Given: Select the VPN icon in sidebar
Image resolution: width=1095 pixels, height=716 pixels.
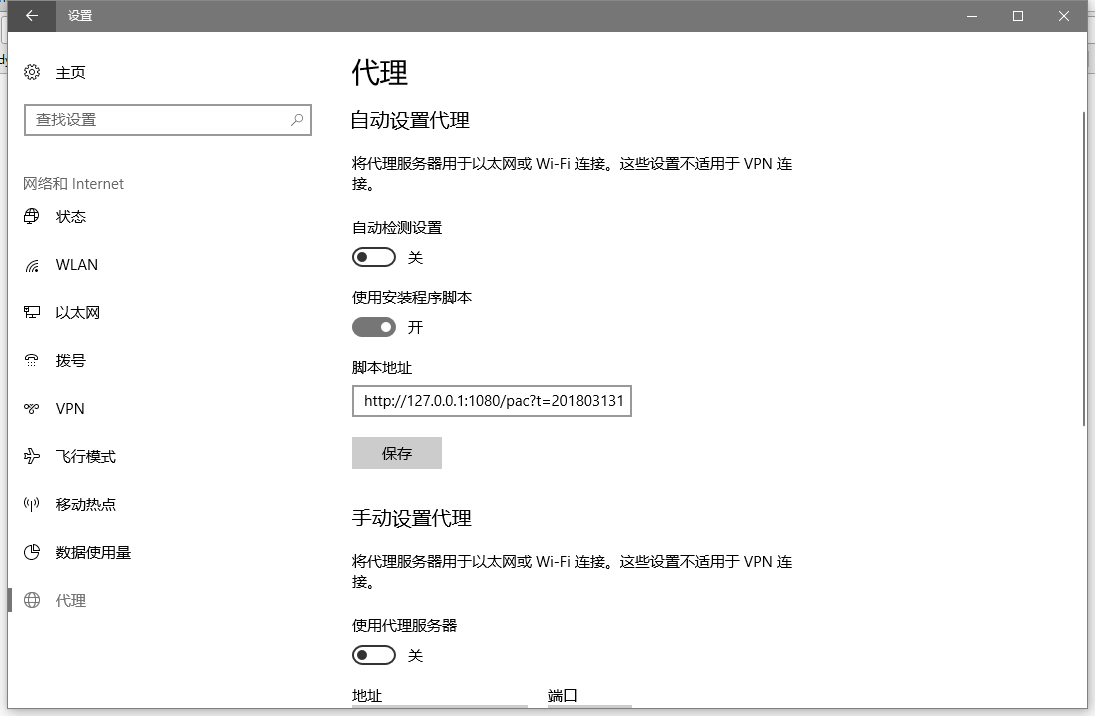Looking at the screenshot, I should [31, 408].
